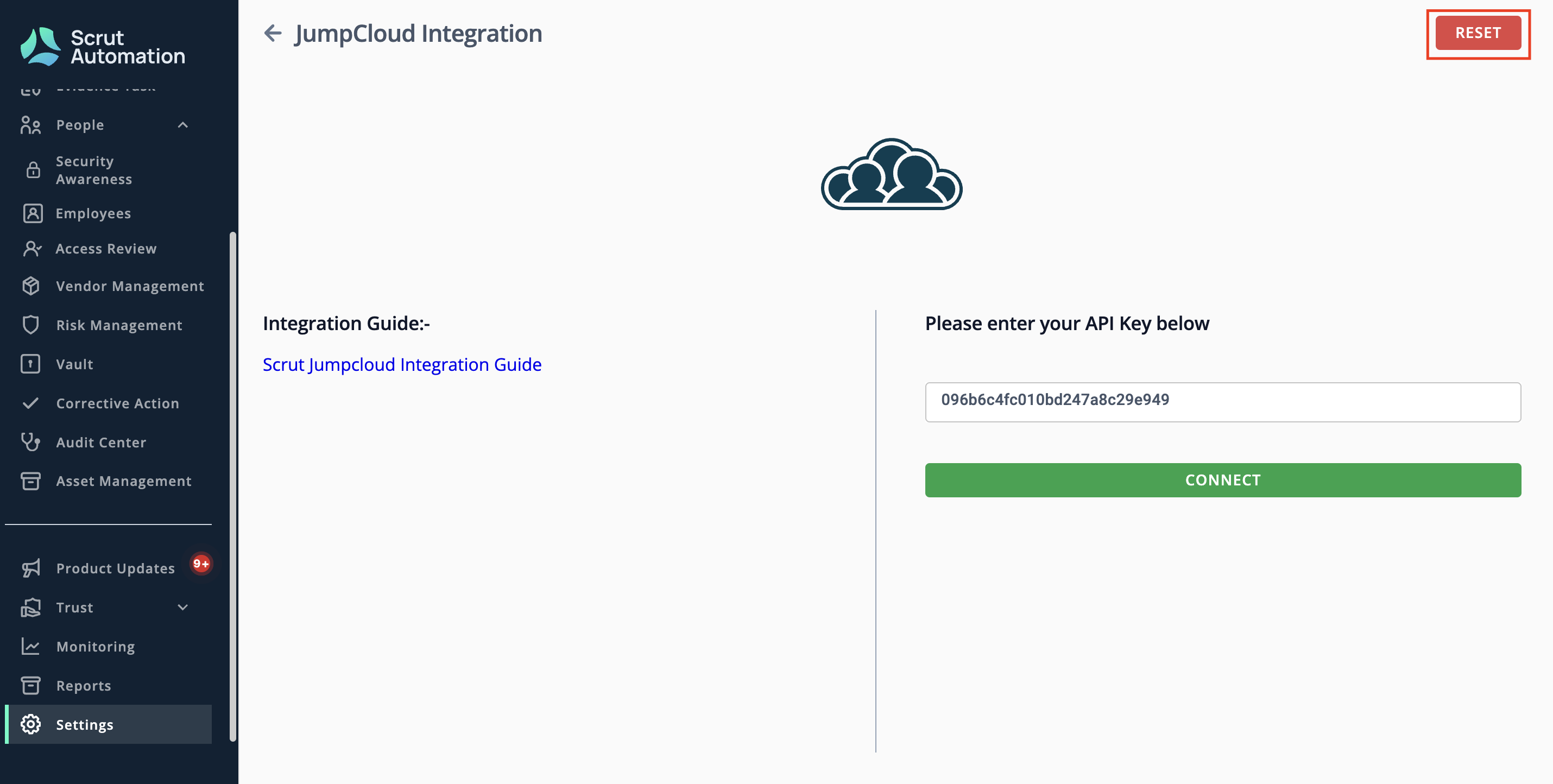Click the Audit Center stethoscope icon

click(31, 442)
